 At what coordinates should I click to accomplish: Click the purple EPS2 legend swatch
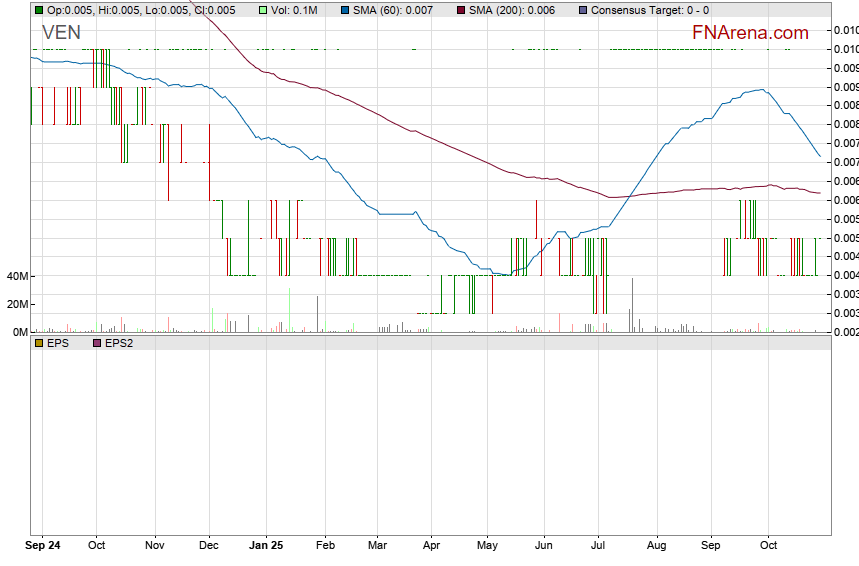click(97, 343)
